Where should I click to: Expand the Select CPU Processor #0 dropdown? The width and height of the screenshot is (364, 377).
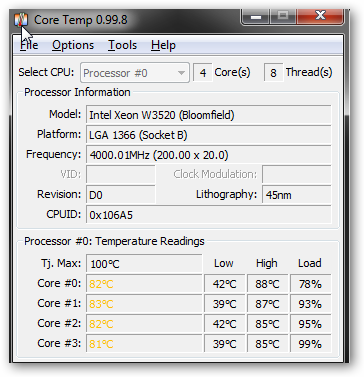coord(135,73)
